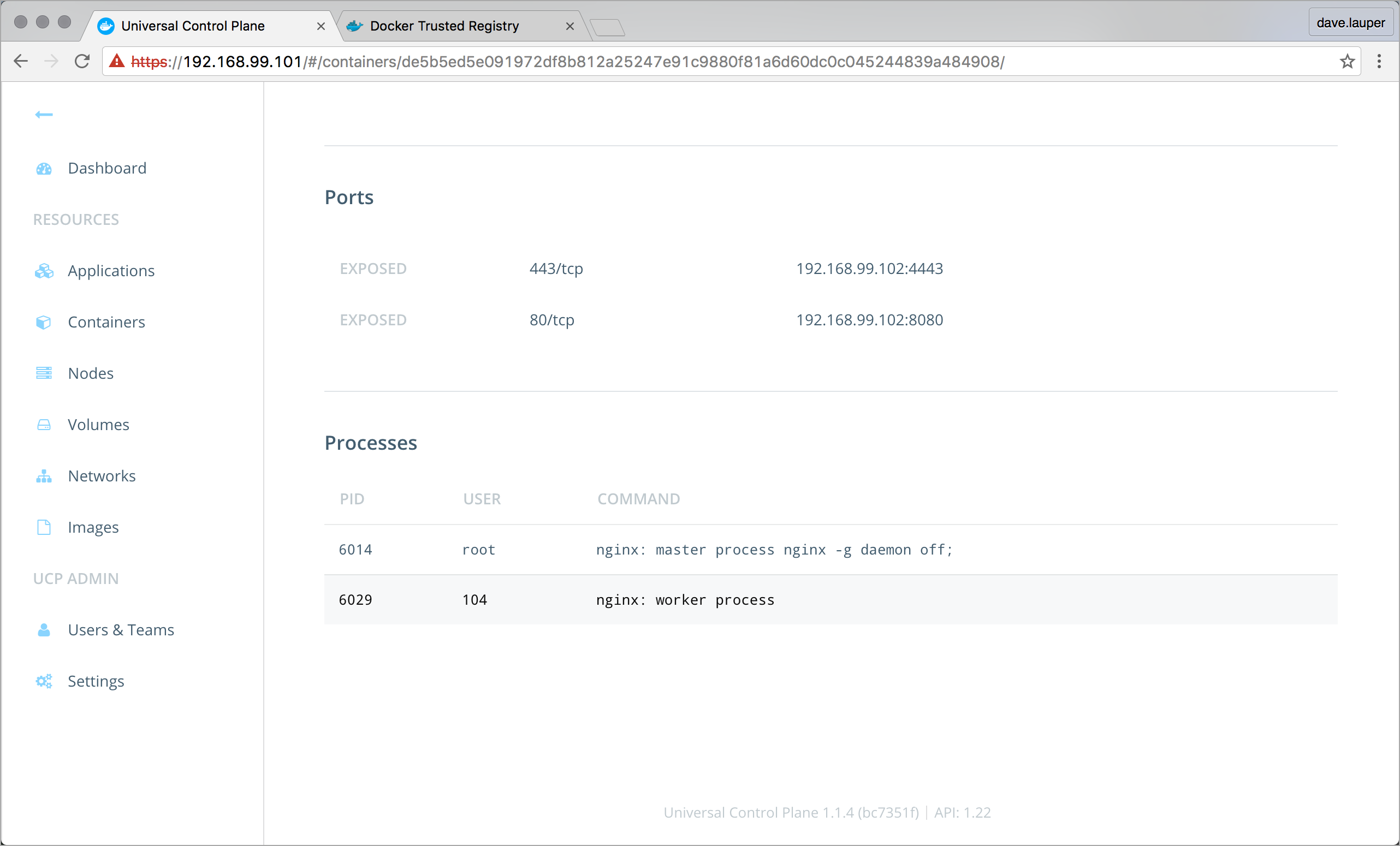The height and width of the screenshot is (846, 1400).
Task: Click the Networks topology icon
Action: coord(44,476)
